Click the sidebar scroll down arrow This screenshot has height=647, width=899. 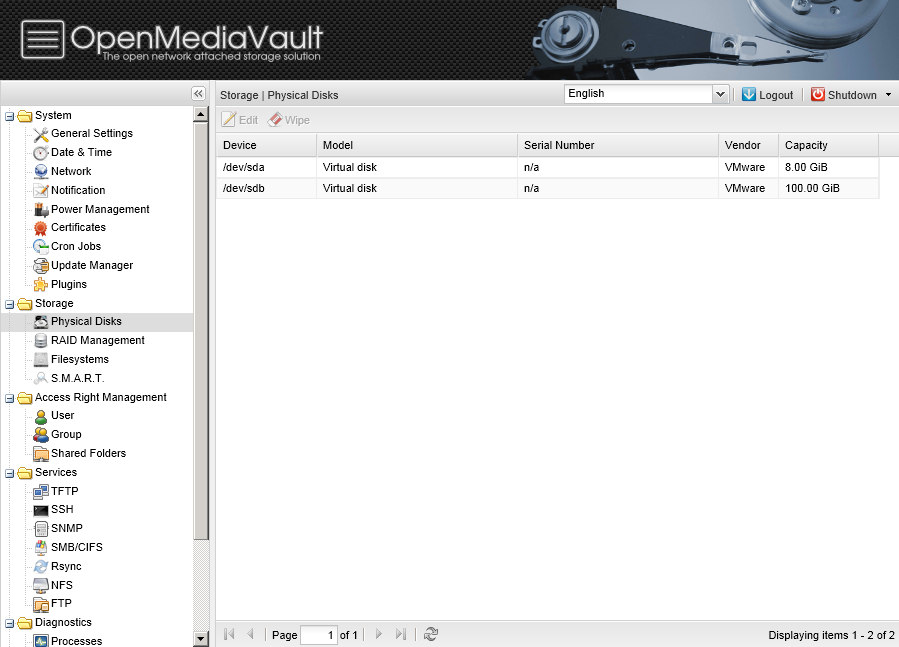click(201, 638)
